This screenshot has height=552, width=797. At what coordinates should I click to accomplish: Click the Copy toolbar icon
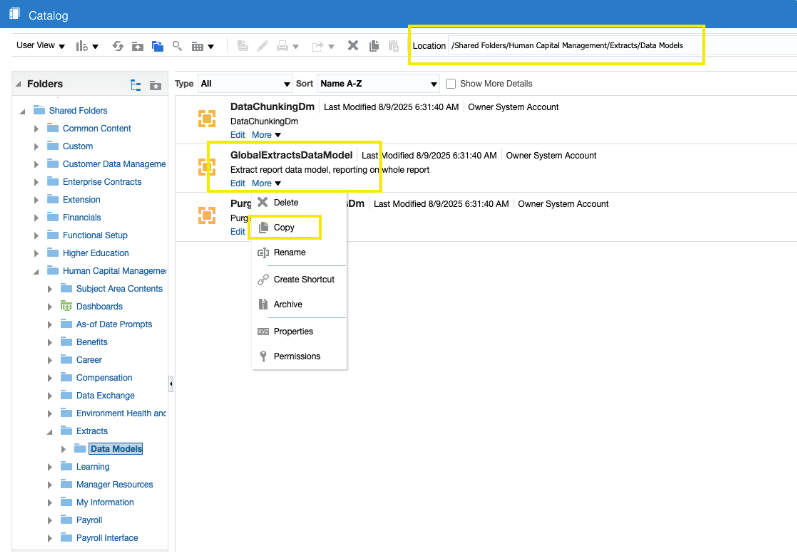click(374, 46)
